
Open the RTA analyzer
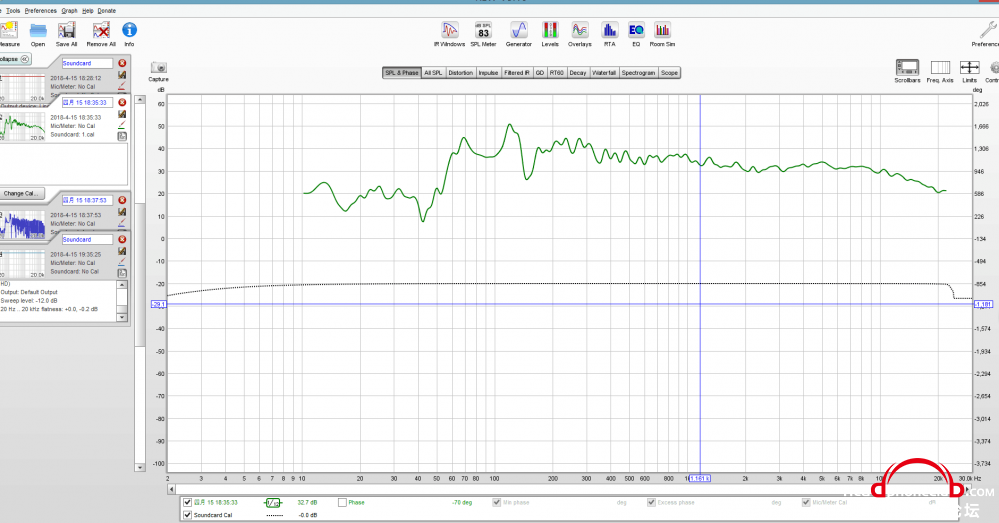pyautogui.click(x=610, y=34)
